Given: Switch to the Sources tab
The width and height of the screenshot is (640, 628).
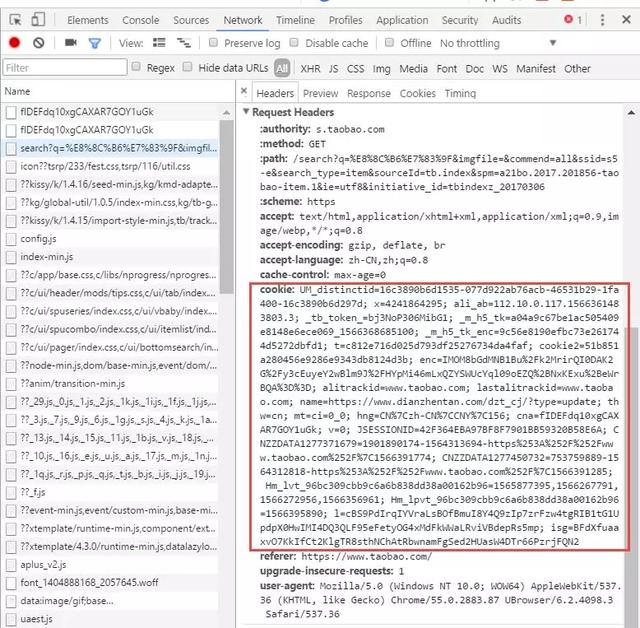Looking at the screenshot, I should tap(191, 20).
